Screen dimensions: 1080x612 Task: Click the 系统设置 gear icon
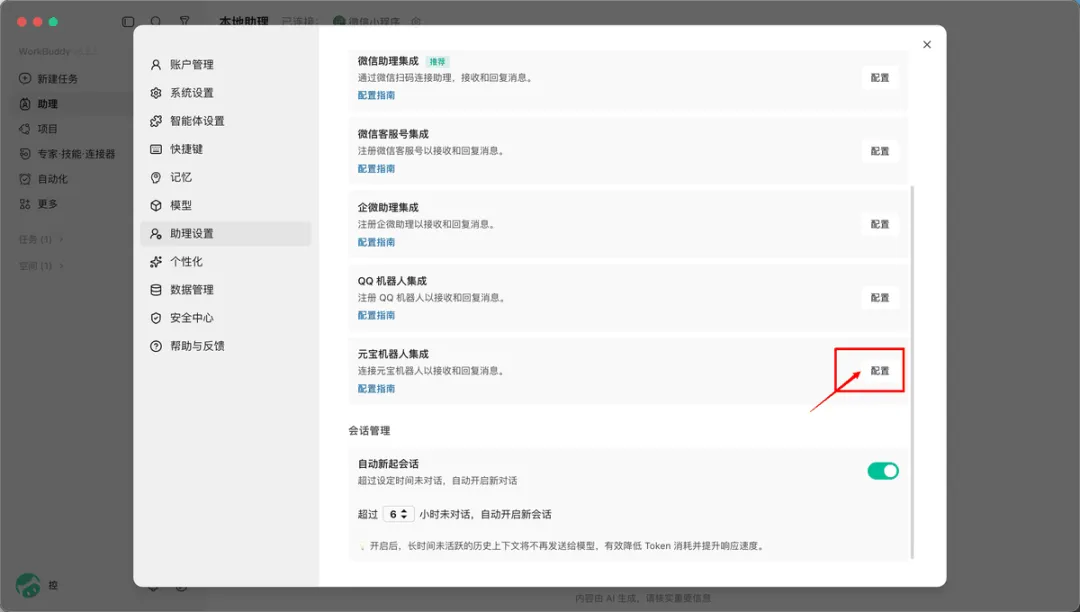click(156, 93)
